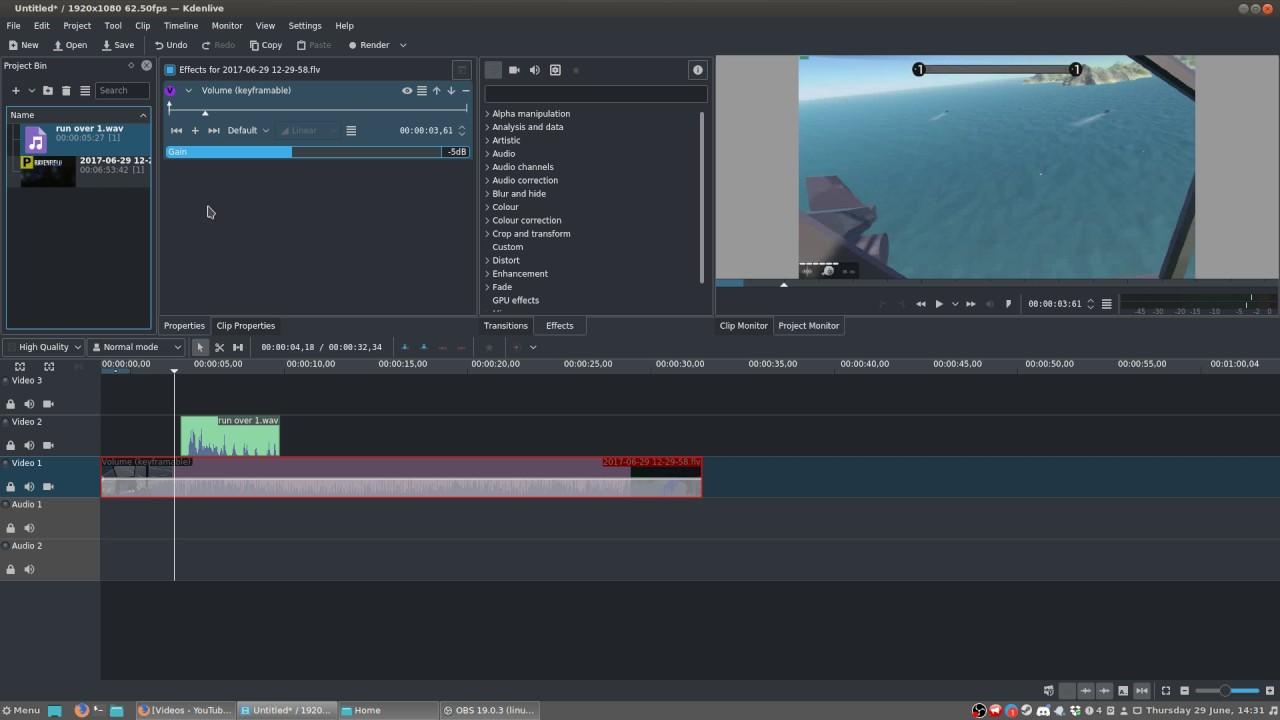Lock the Video 3 track

(x=11, y=404)
